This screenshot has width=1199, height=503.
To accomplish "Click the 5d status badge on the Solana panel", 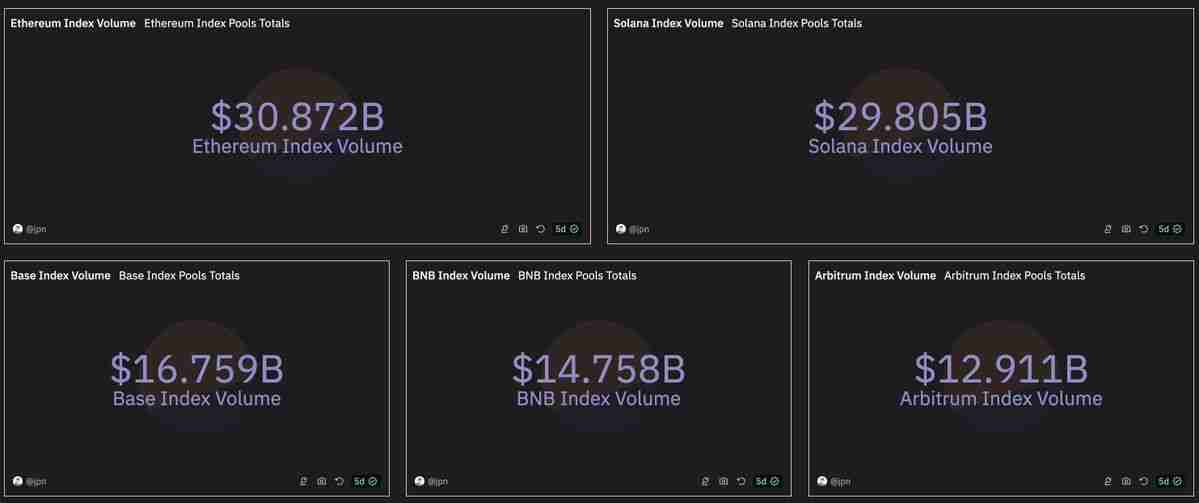I will coord(1170,229).
